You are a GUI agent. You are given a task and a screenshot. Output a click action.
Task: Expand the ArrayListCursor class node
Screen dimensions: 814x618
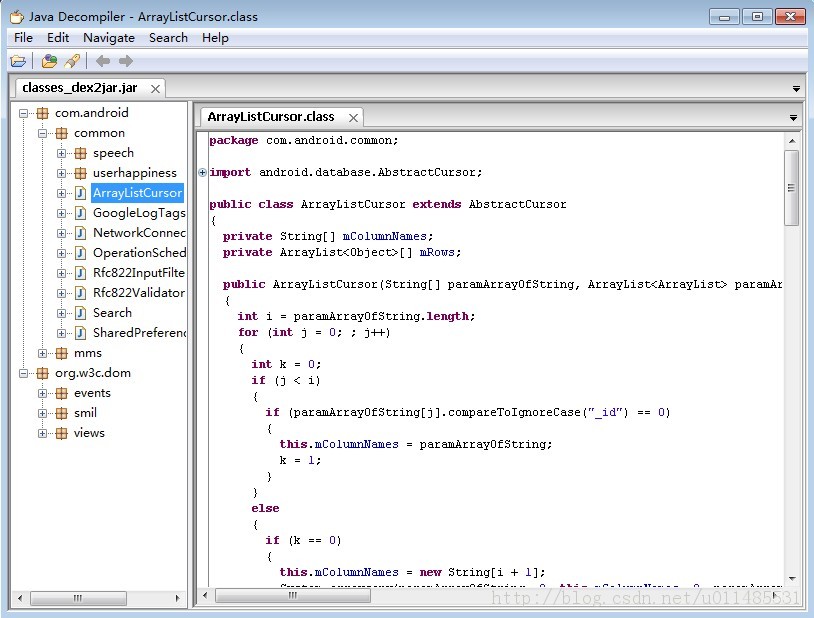tap(61, 193)
